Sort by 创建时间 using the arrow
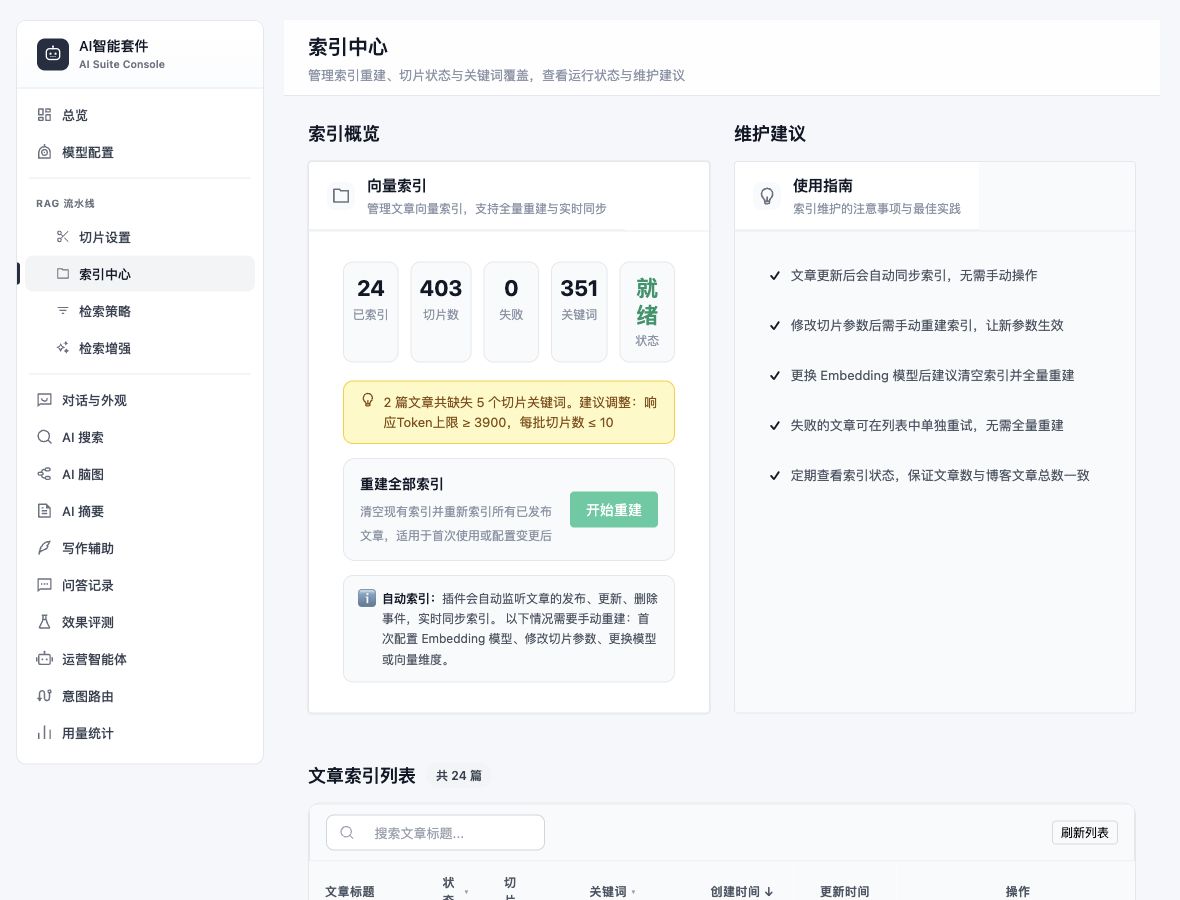Screen dimensions: 1180x900 (x=768, y=891)
